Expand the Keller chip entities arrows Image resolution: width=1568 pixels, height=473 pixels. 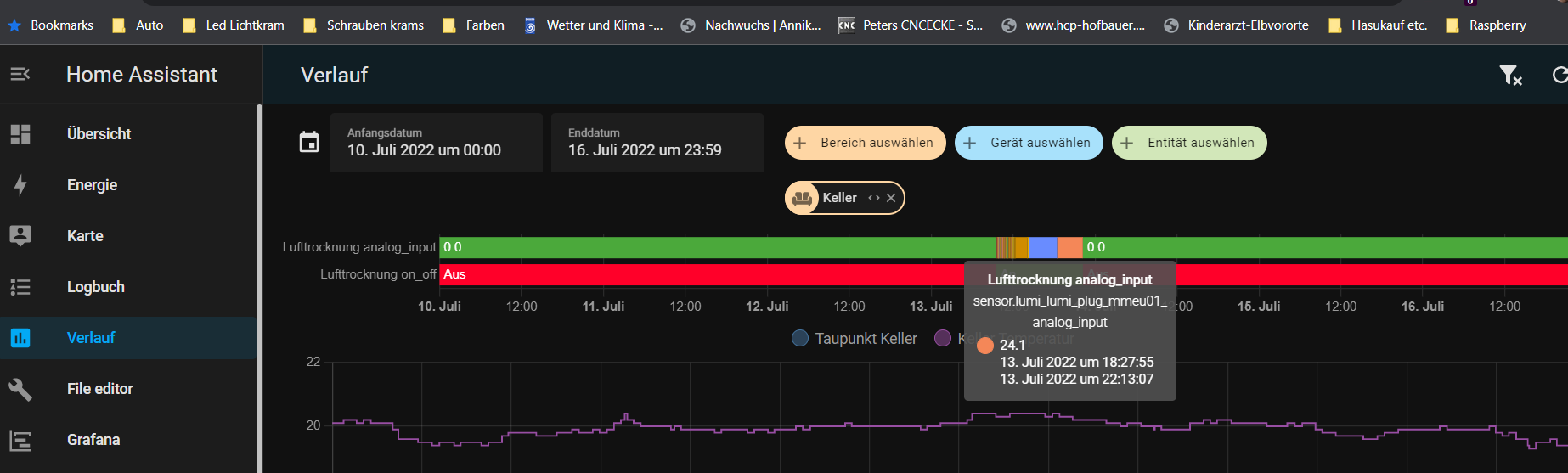[873, 198]
